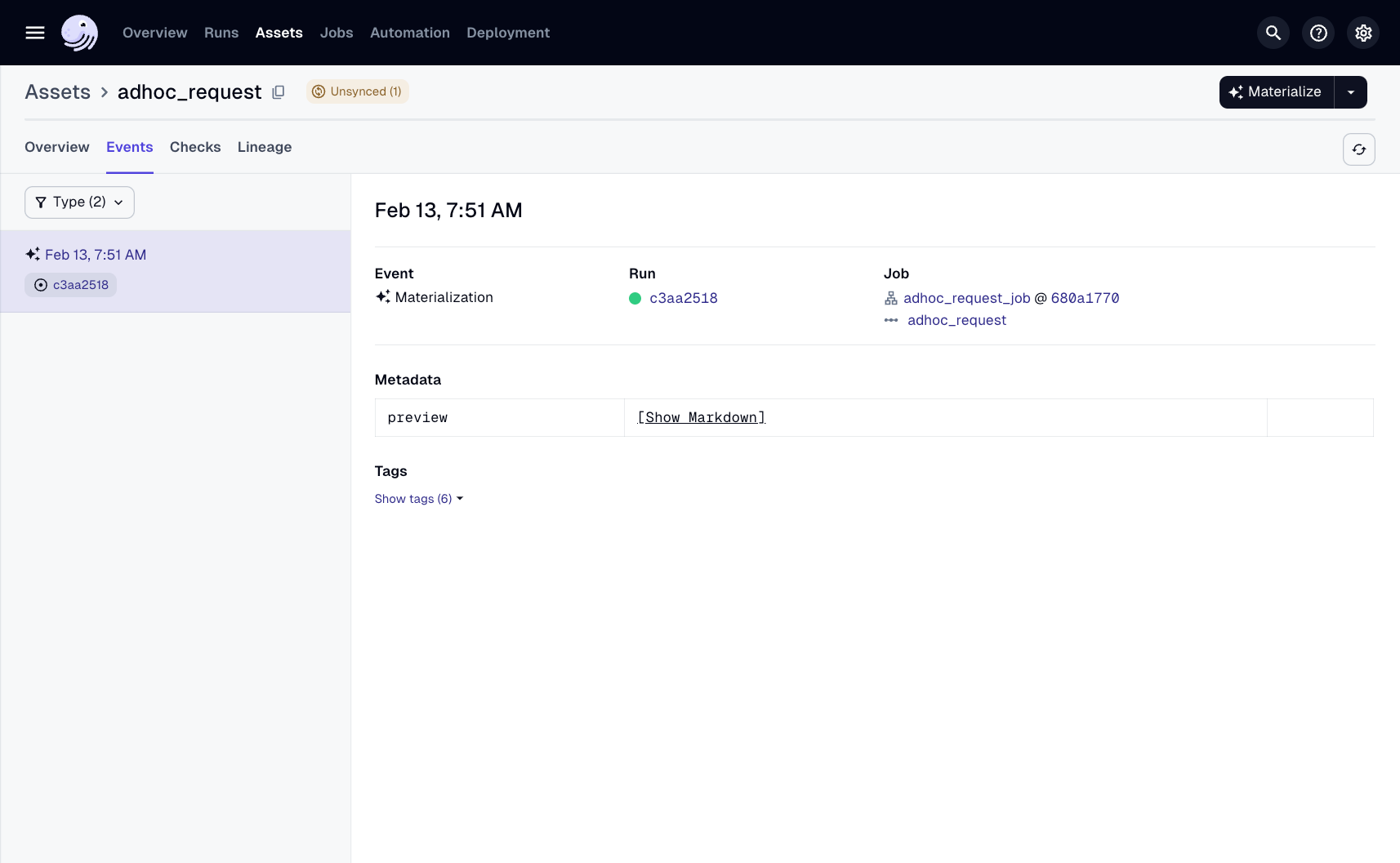The width and height of the screenshot is (1400, 863).
Task: Switch to the Lineage tab
Action: point(264,147)
